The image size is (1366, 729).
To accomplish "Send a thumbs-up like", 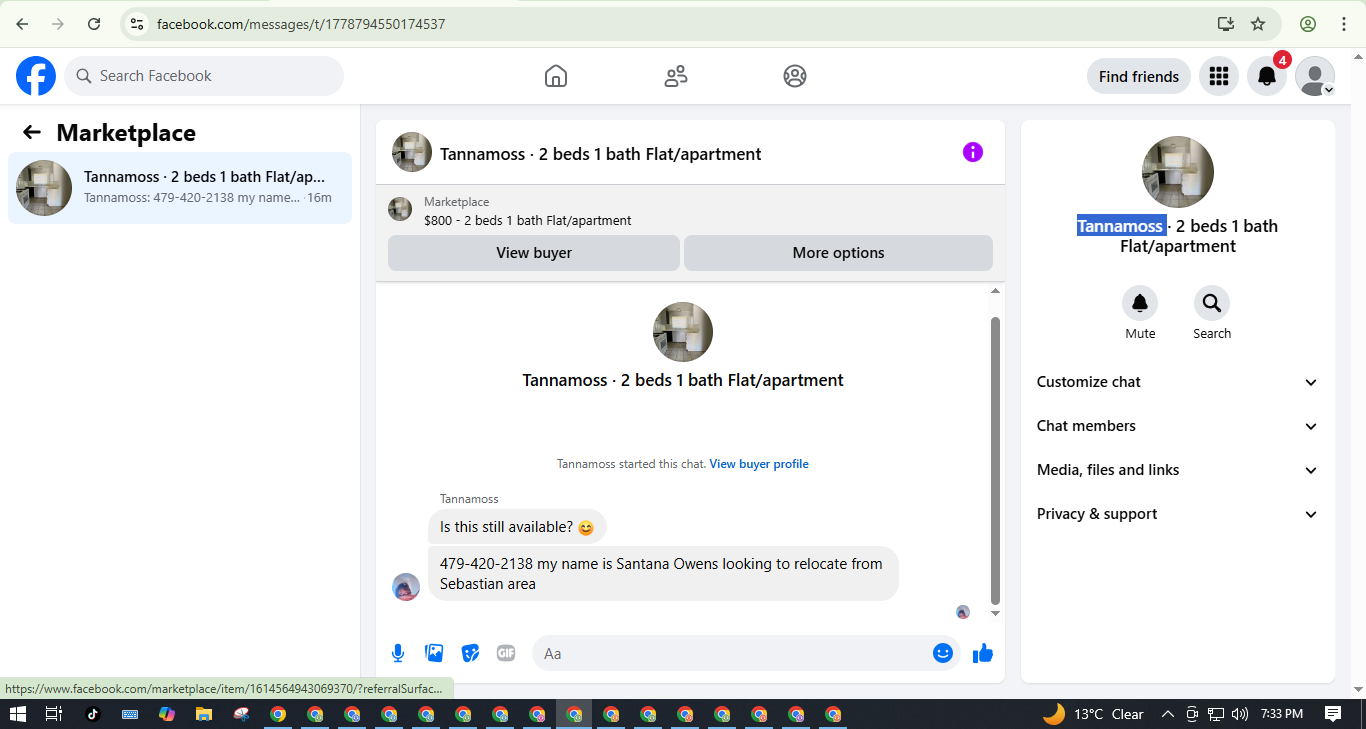I will [983, 653].
